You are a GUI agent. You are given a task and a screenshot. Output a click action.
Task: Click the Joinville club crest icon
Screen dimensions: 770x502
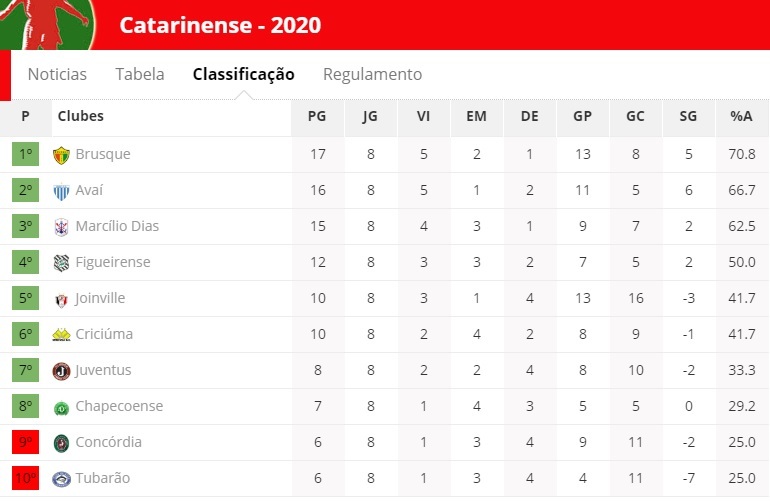61,300
